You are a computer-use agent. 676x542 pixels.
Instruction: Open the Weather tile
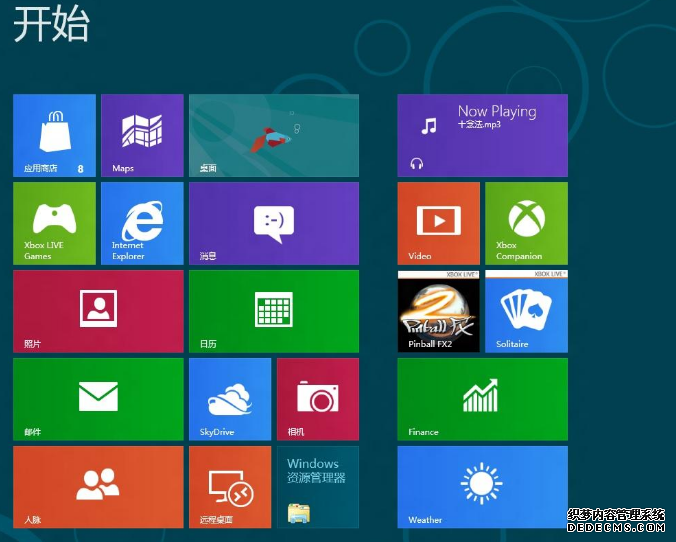(482, 487)
